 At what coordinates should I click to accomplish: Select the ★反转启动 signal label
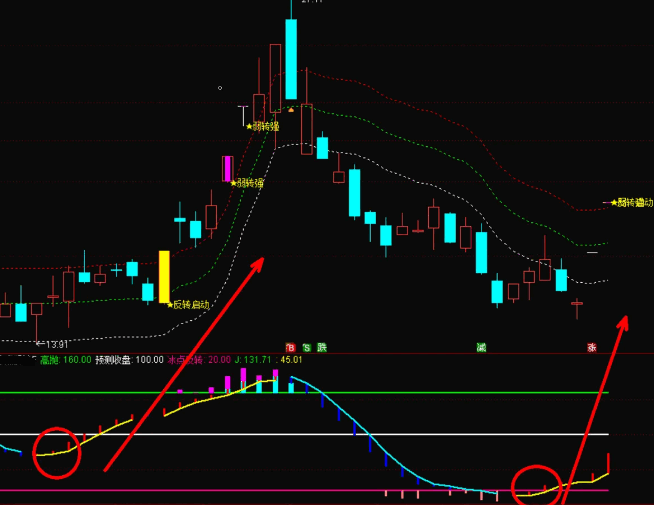[x=188, y=305]
